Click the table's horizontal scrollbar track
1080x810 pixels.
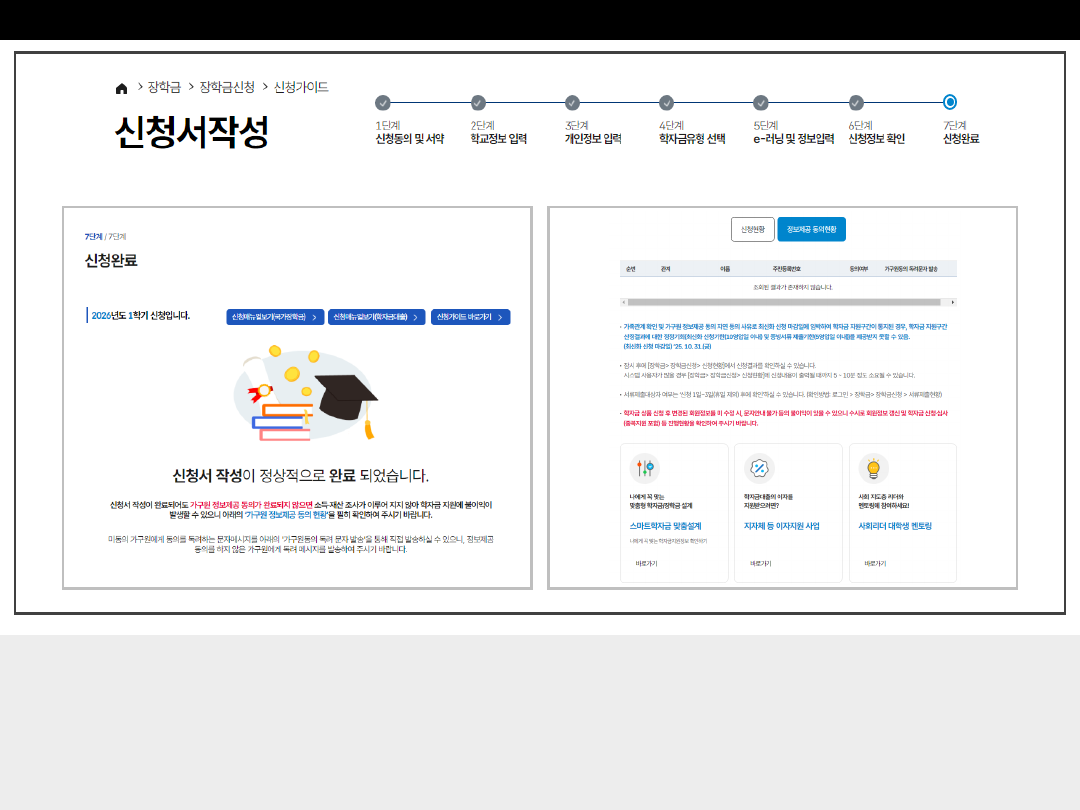pos(785,302)
